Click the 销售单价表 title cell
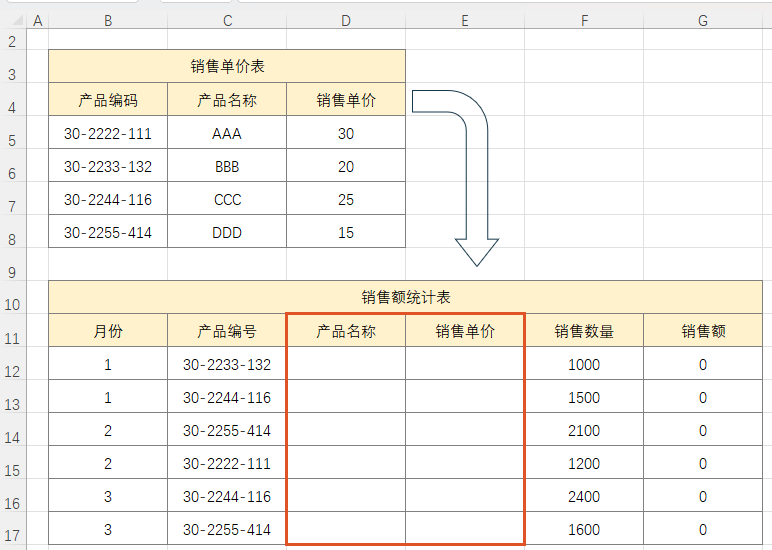Viewport: 772px width, 550px height. pos(227,66)
